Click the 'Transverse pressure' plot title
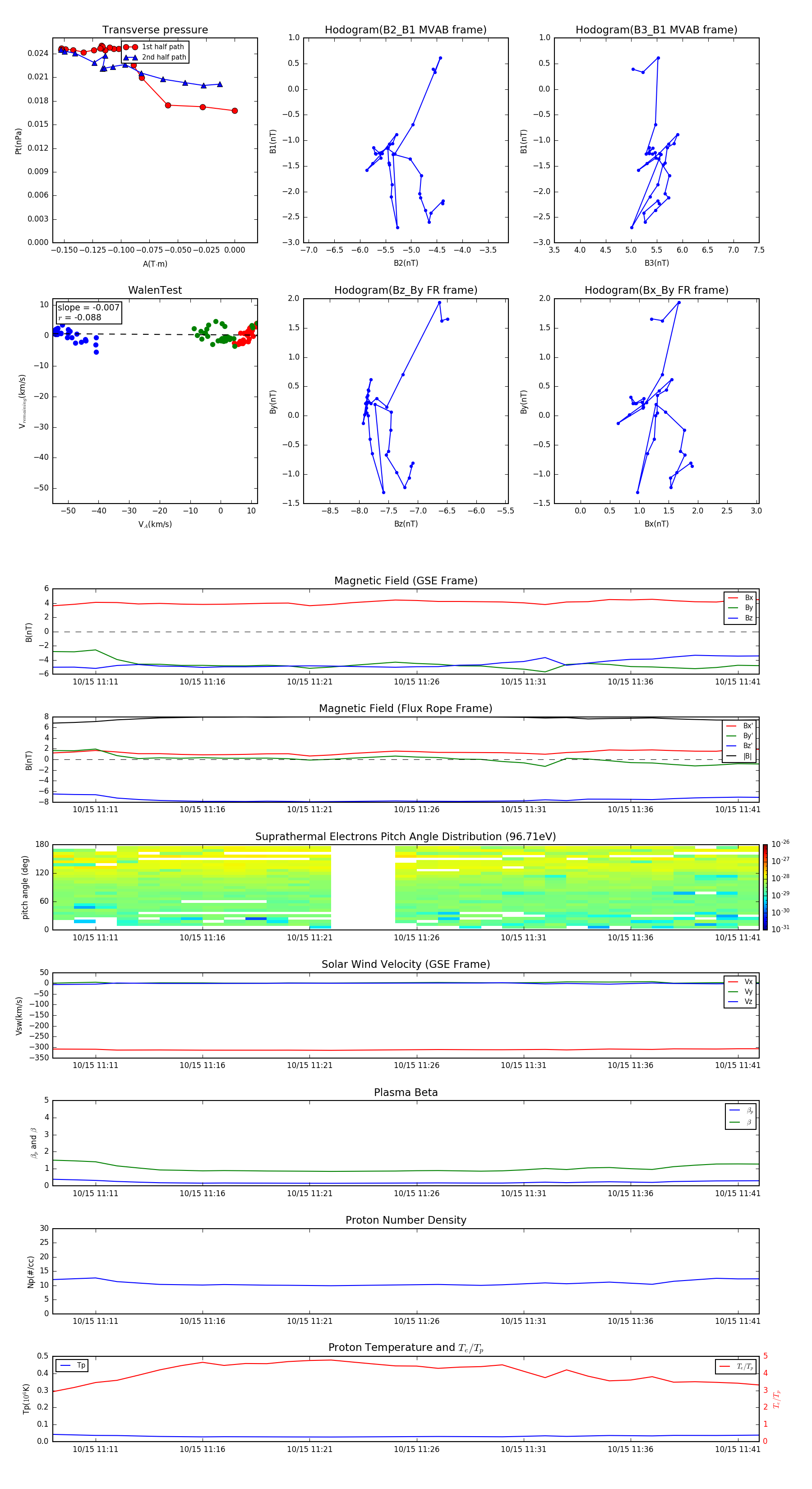 [x=155, y=30]
